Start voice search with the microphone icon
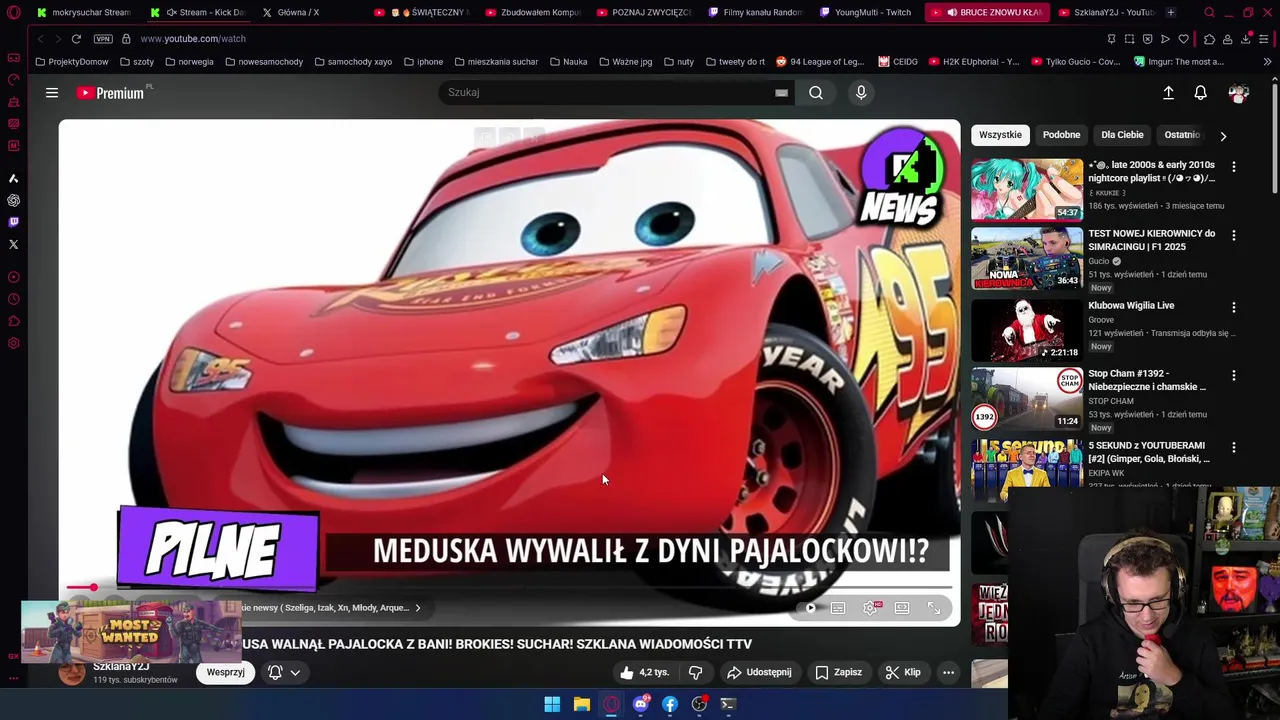The height and width of the screenshot is (720, 1280). (861, 93)
